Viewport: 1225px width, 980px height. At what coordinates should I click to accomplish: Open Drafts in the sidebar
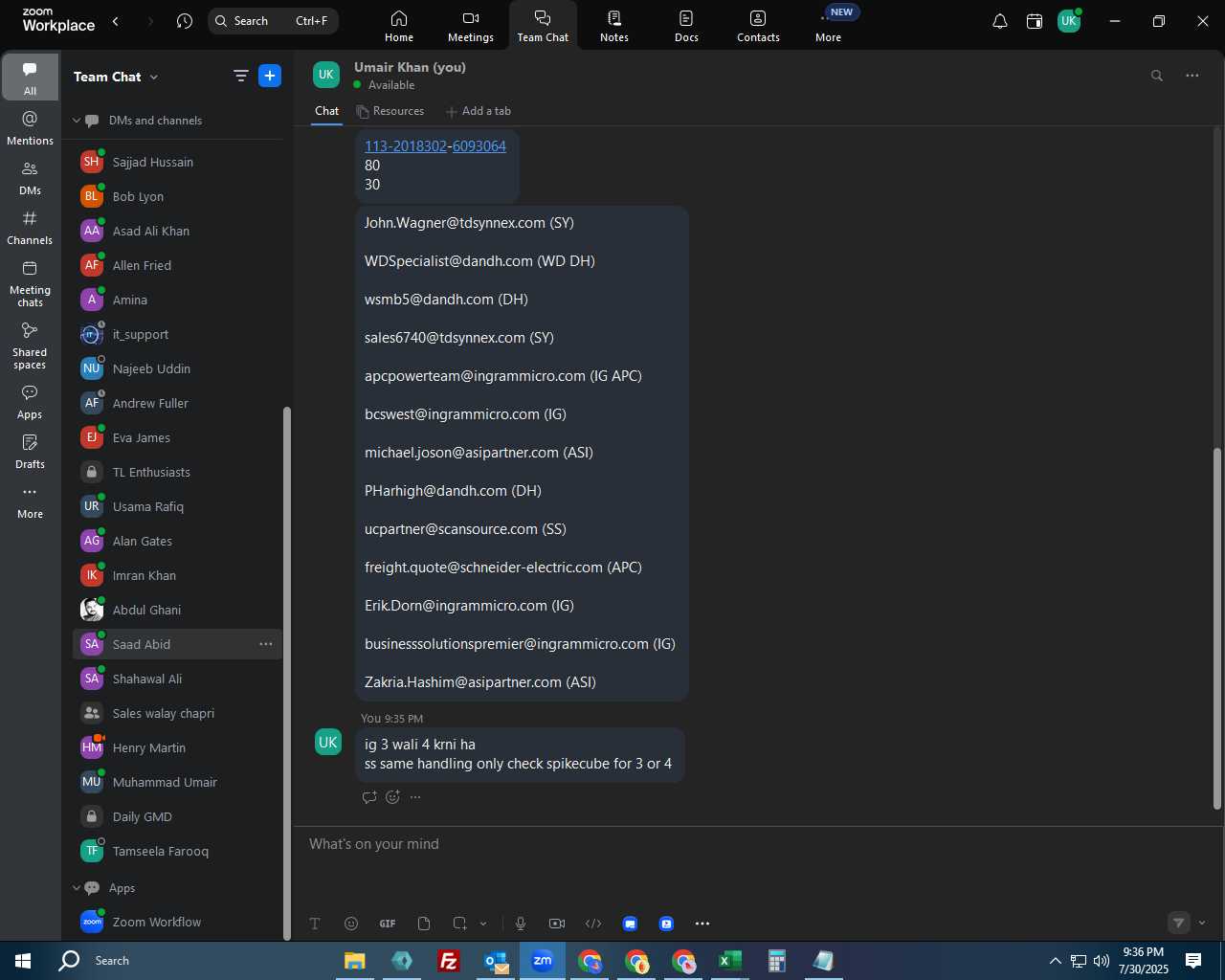(x=30, y=452)
